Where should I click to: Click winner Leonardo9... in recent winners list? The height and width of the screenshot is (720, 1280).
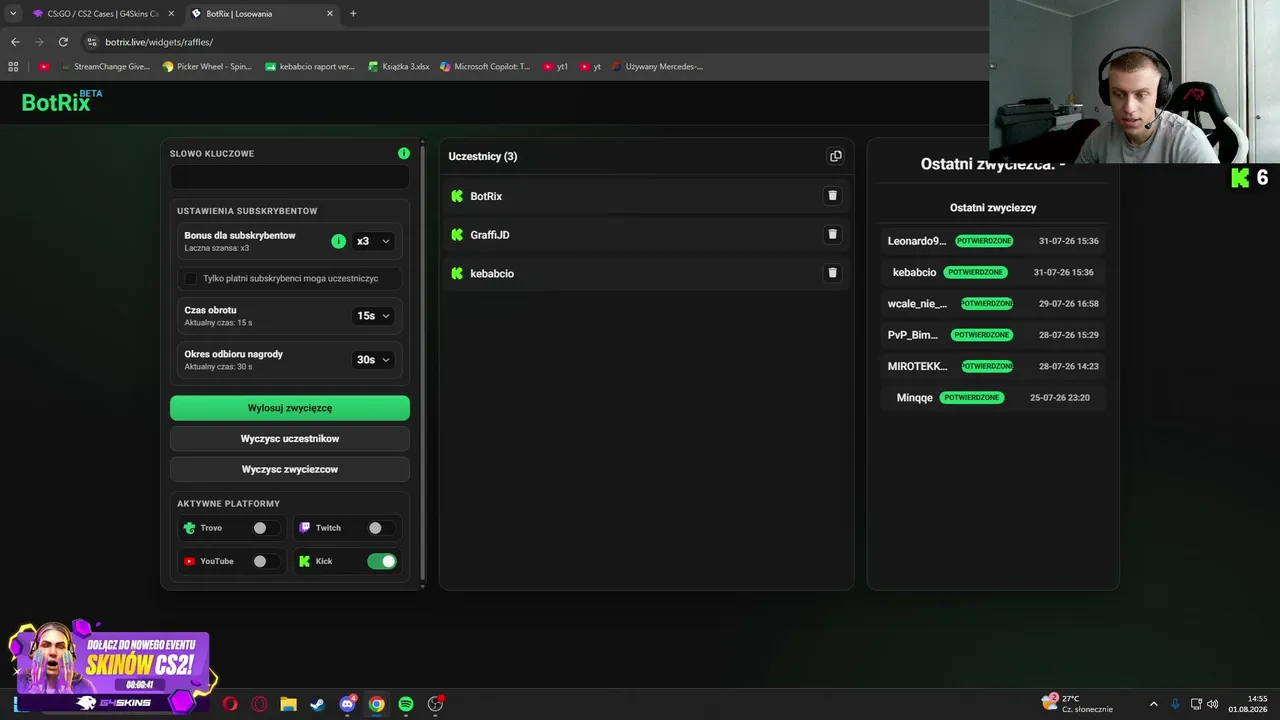coord(994,241)
